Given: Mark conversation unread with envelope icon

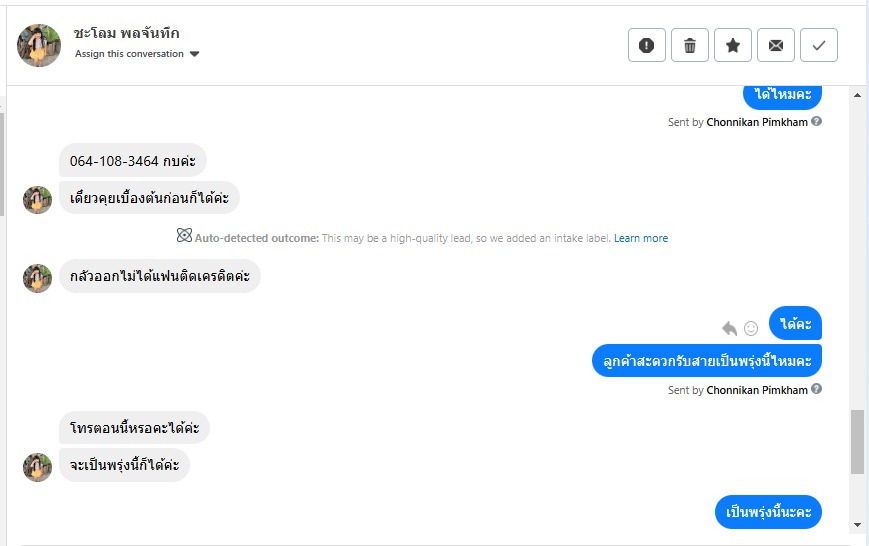Looking at the screenshot, I should coord(776,45).
